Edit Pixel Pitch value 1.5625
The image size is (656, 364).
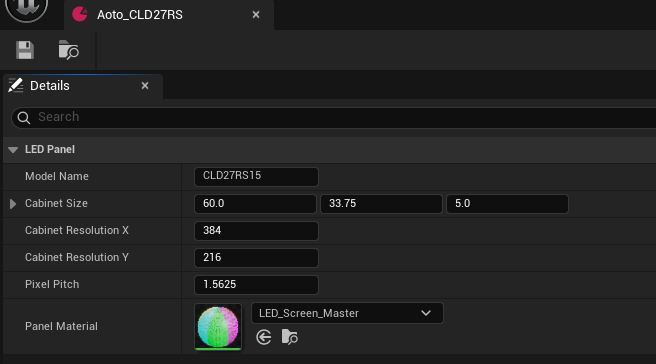point(256,285)
